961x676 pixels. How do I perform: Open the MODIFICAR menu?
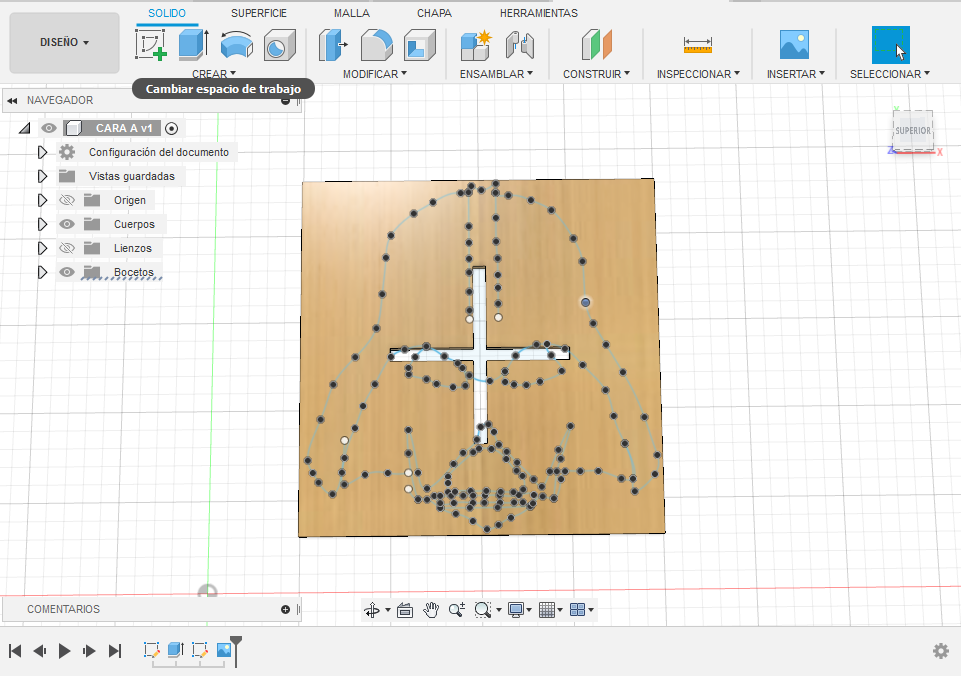(x=374, y=74)
